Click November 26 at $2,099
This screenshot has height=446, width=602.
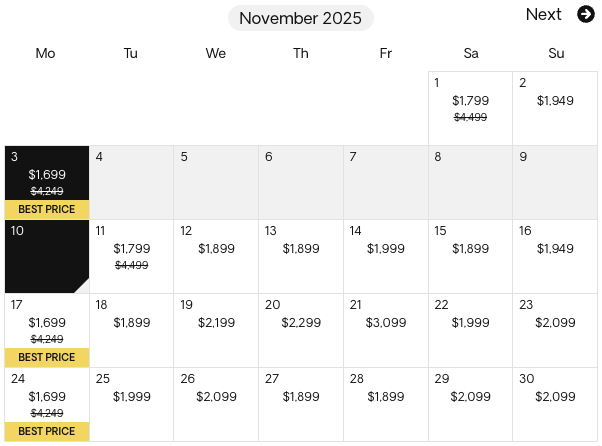[x=216, y=405]
